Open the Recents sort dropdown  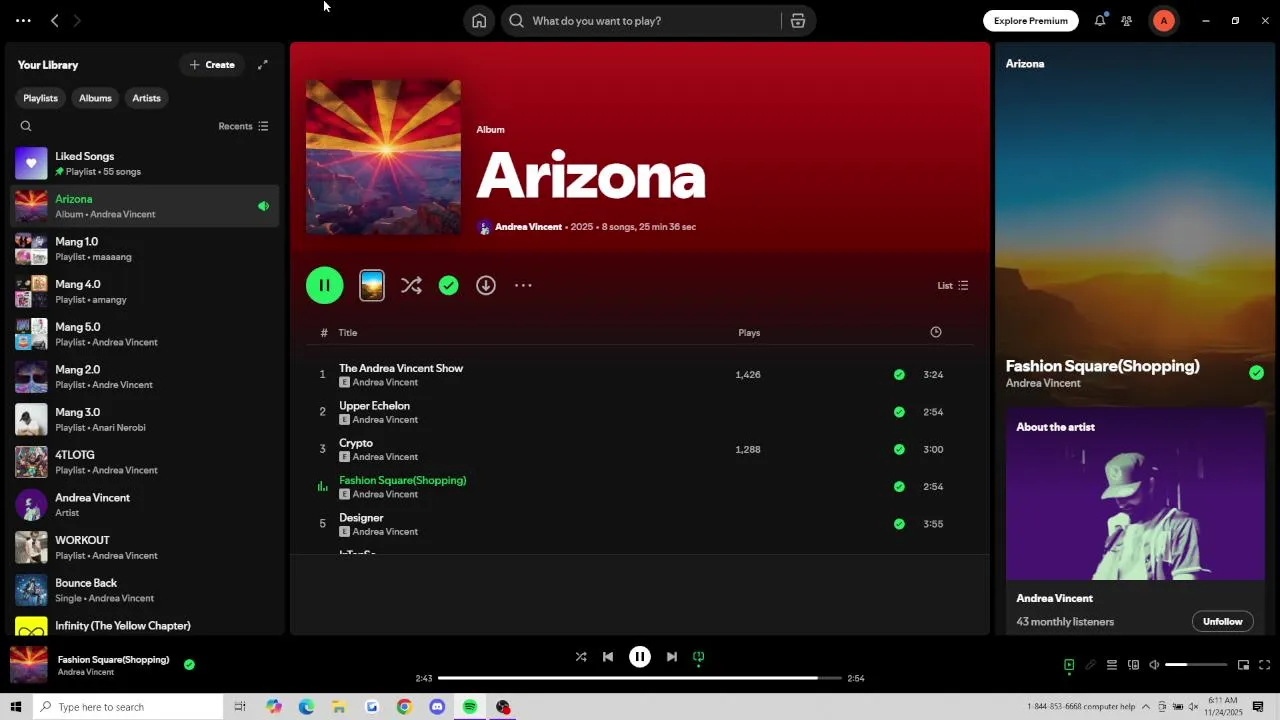243,126
